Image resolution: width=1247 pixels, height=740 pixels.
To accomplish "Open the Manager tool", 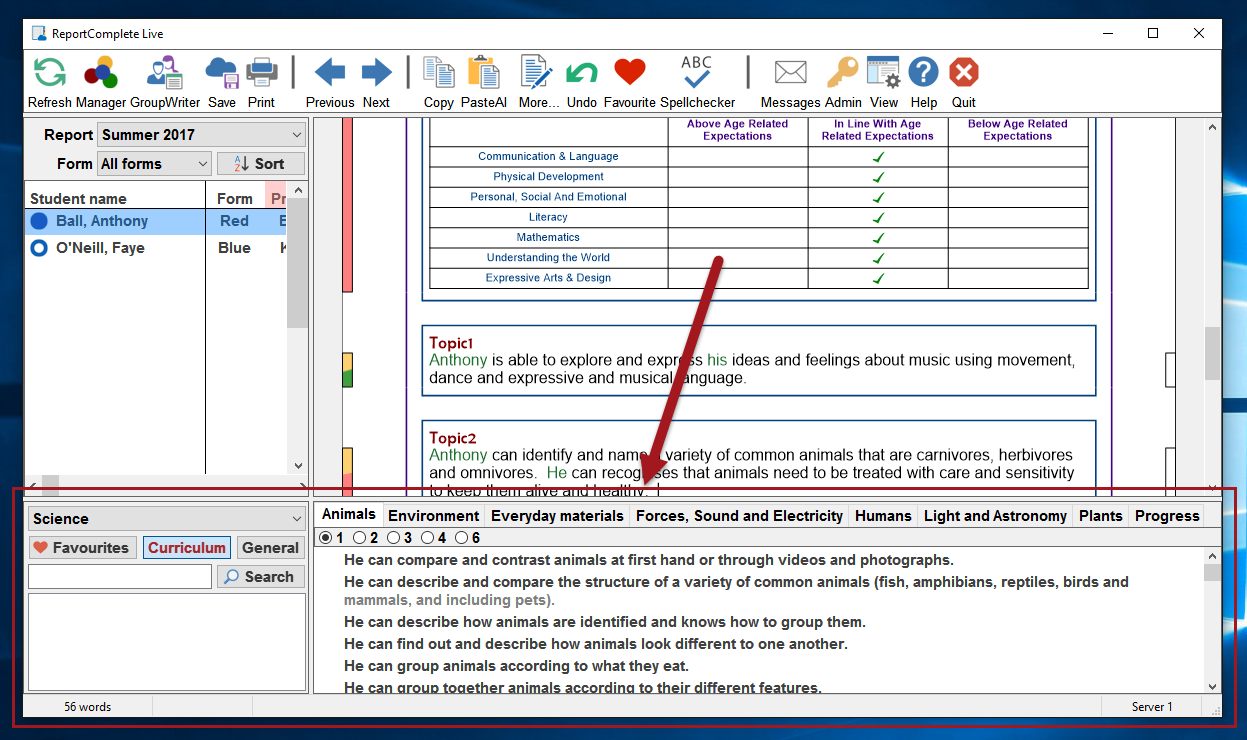I will (x=101, y=74).
